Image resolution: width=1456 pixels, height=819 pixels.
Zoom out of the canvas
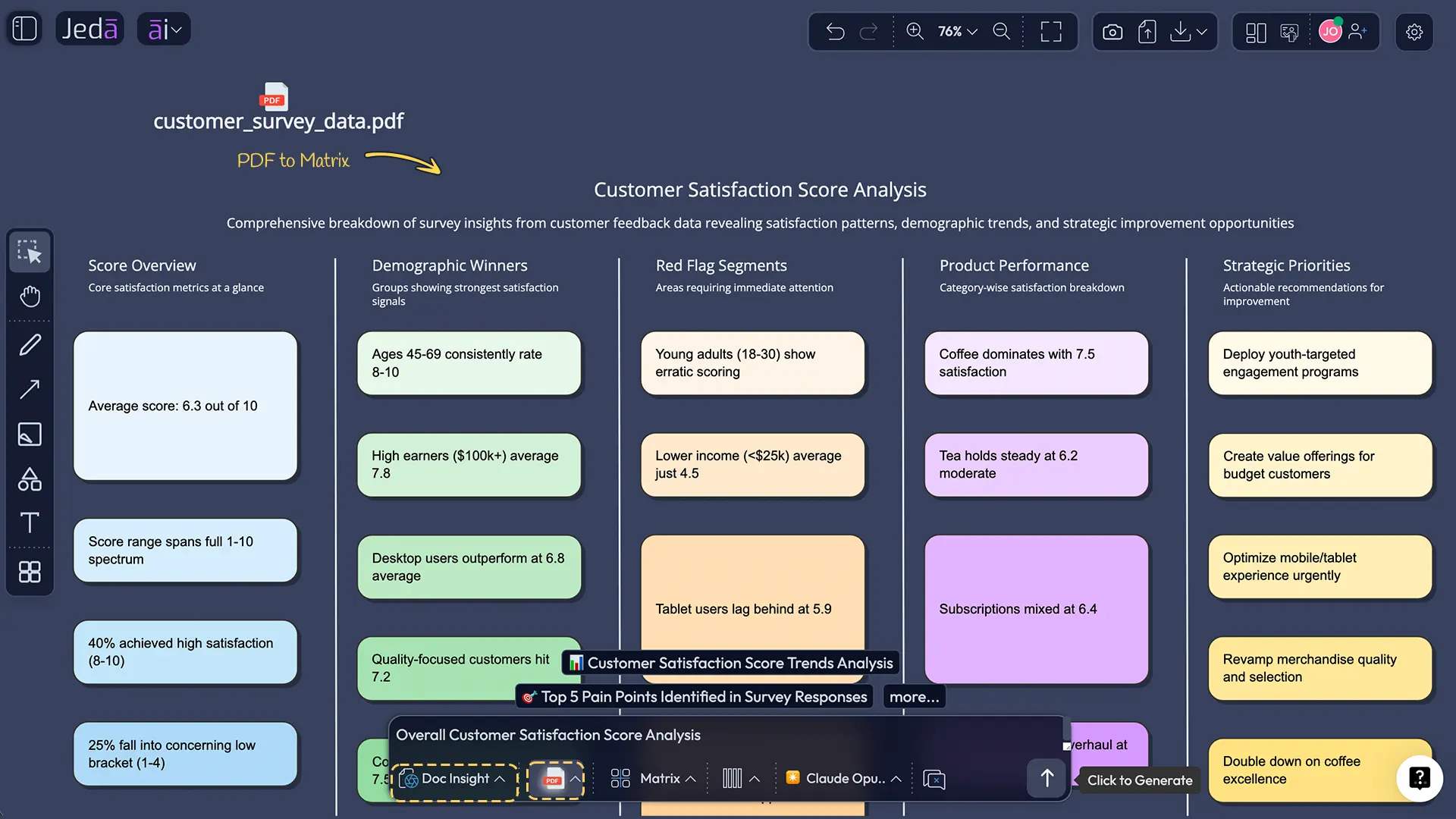(1002, 31)
